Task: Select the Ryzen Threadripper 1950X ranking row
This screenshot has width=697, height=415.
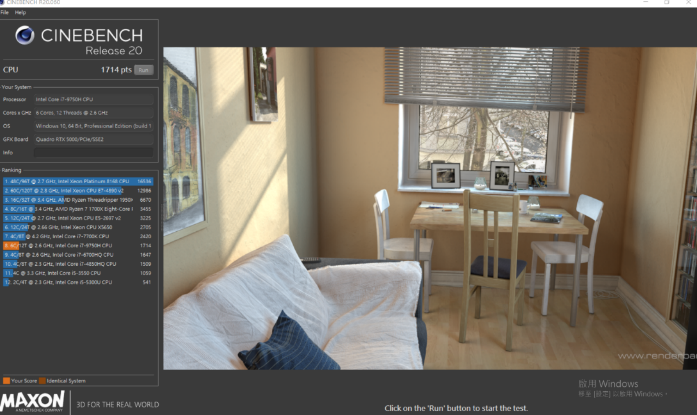Action: 78,199
